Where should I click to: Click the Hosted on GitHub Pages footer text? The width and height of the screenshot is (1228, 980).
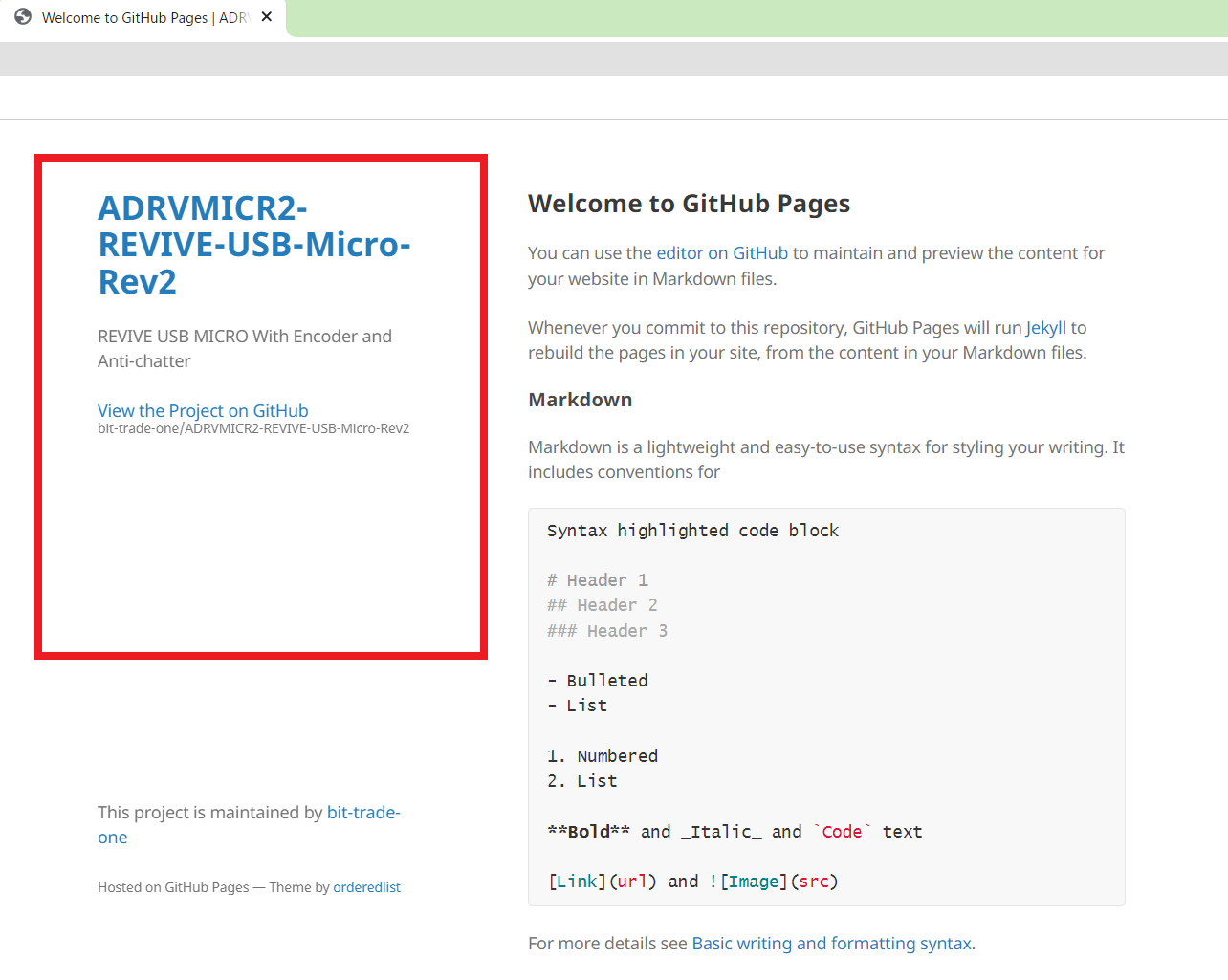click(x=173, y=887)
